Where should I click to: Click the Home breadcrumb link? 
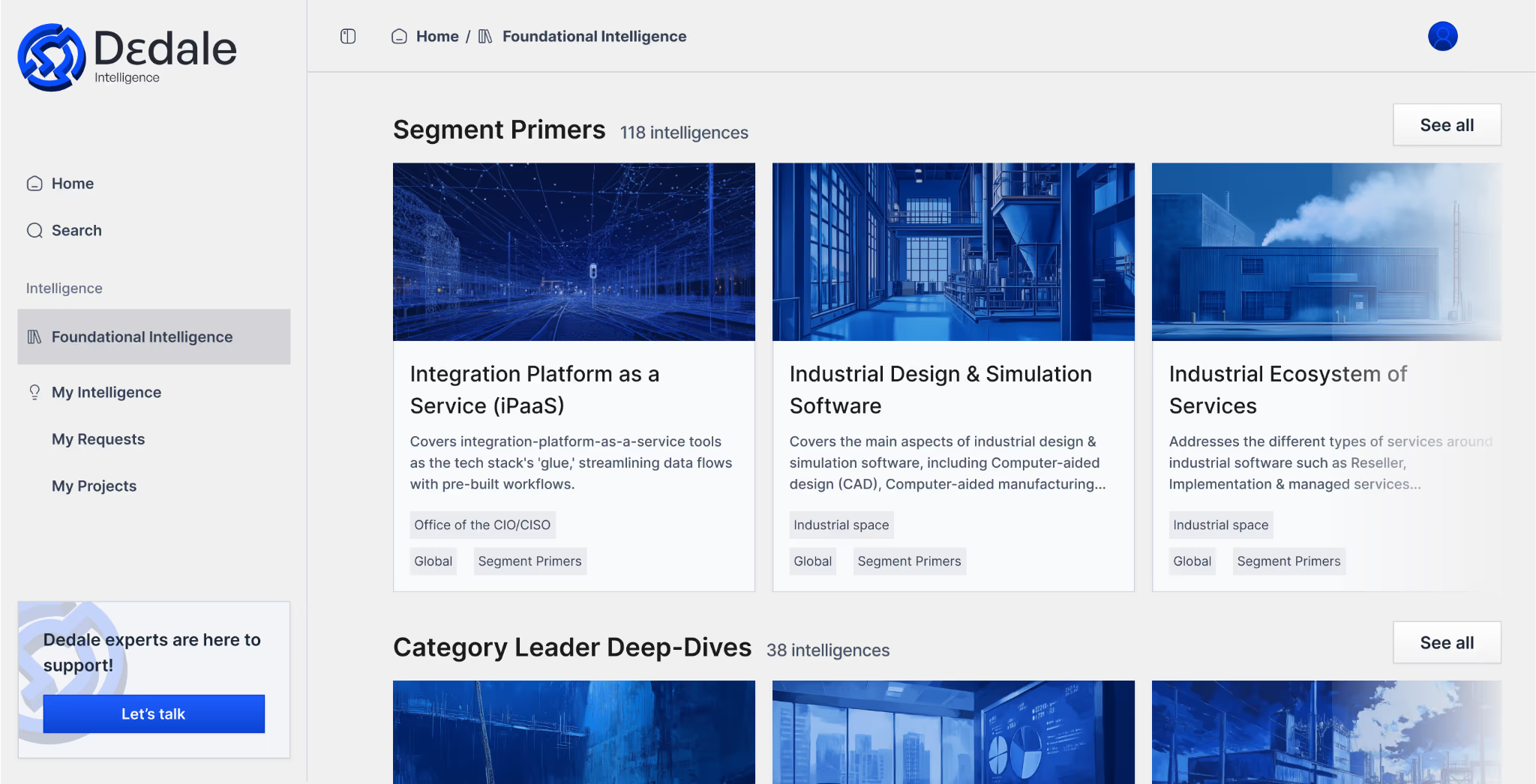[437, 37]
